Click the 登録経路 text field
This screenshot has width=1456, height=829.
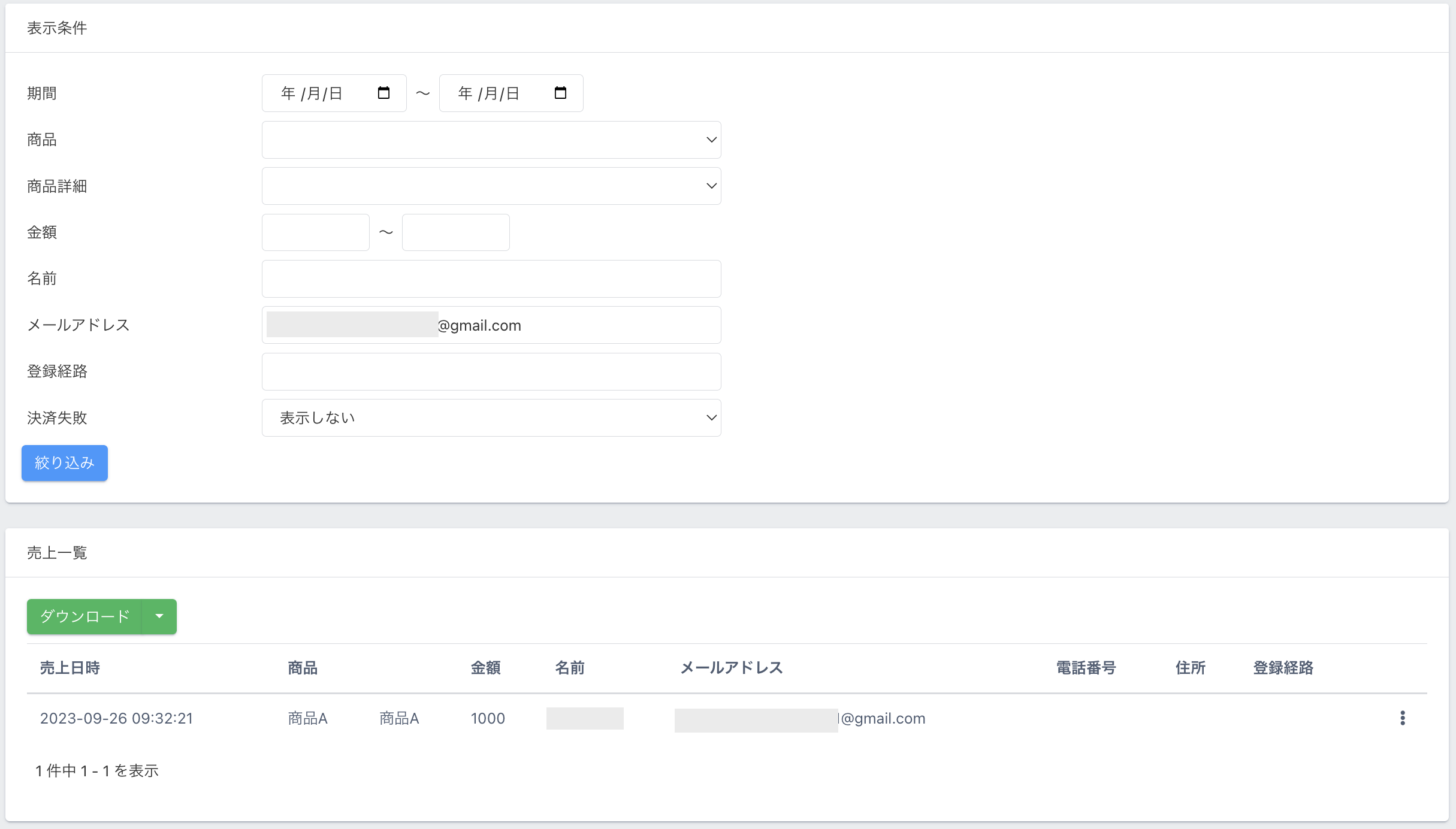491,371
